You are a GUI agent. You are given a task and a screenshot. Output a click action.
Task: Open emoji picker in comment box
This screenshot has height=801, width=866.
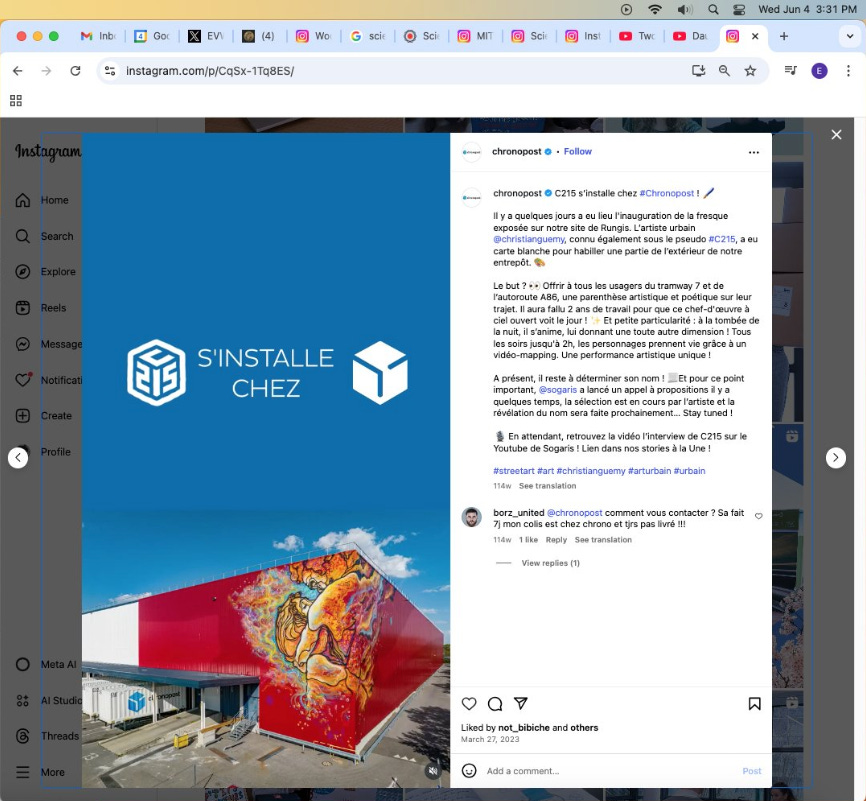(x=469, y=771)
